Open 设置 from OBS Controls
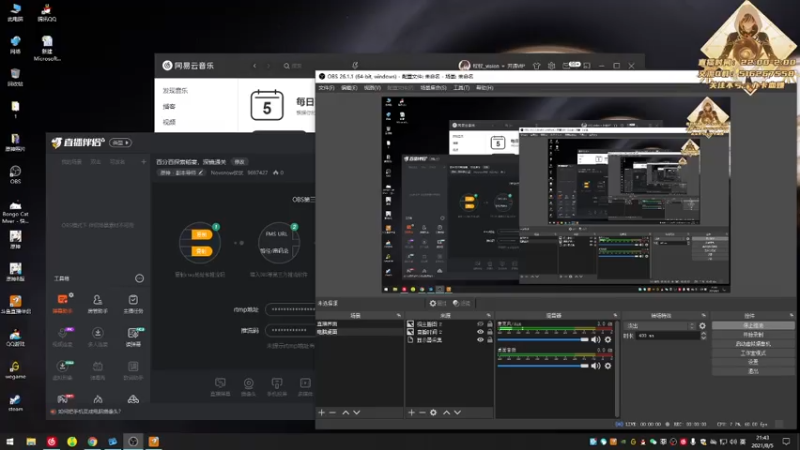 tap(753, 362)
